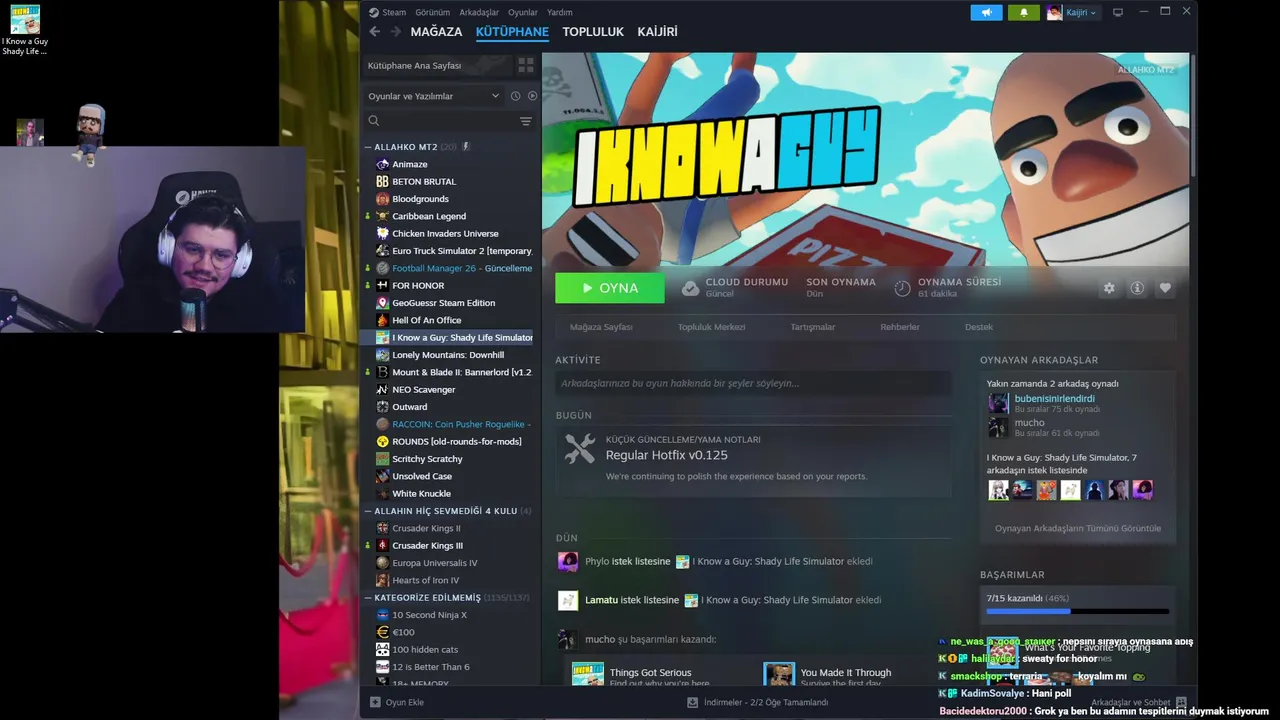Open the Mağaza Sayfası link
This screenshot has height=720, width=1280.
pos(601,327)
